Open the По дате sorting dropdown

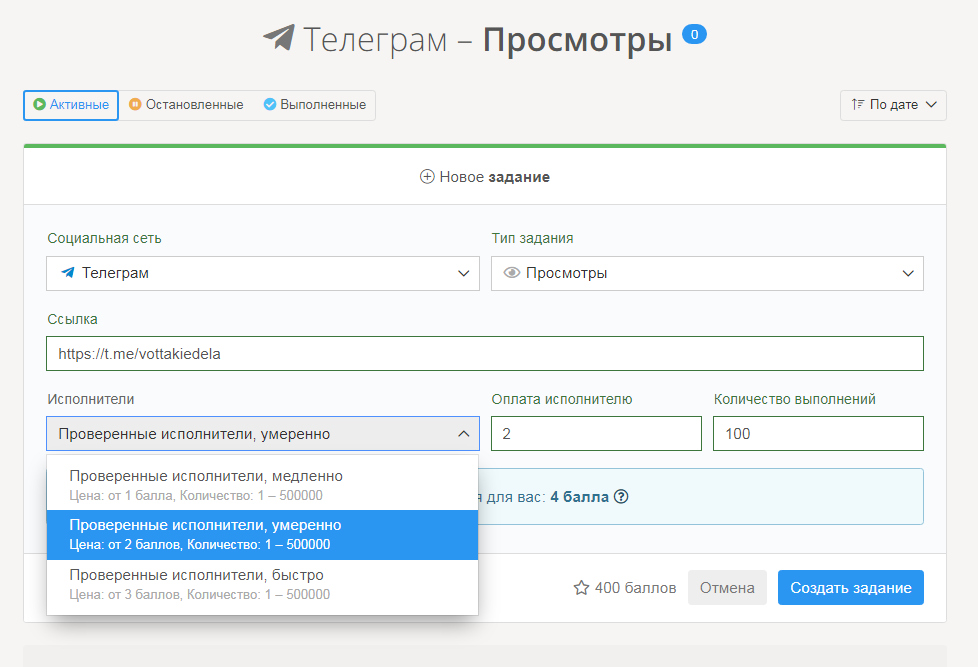(893, 105)
